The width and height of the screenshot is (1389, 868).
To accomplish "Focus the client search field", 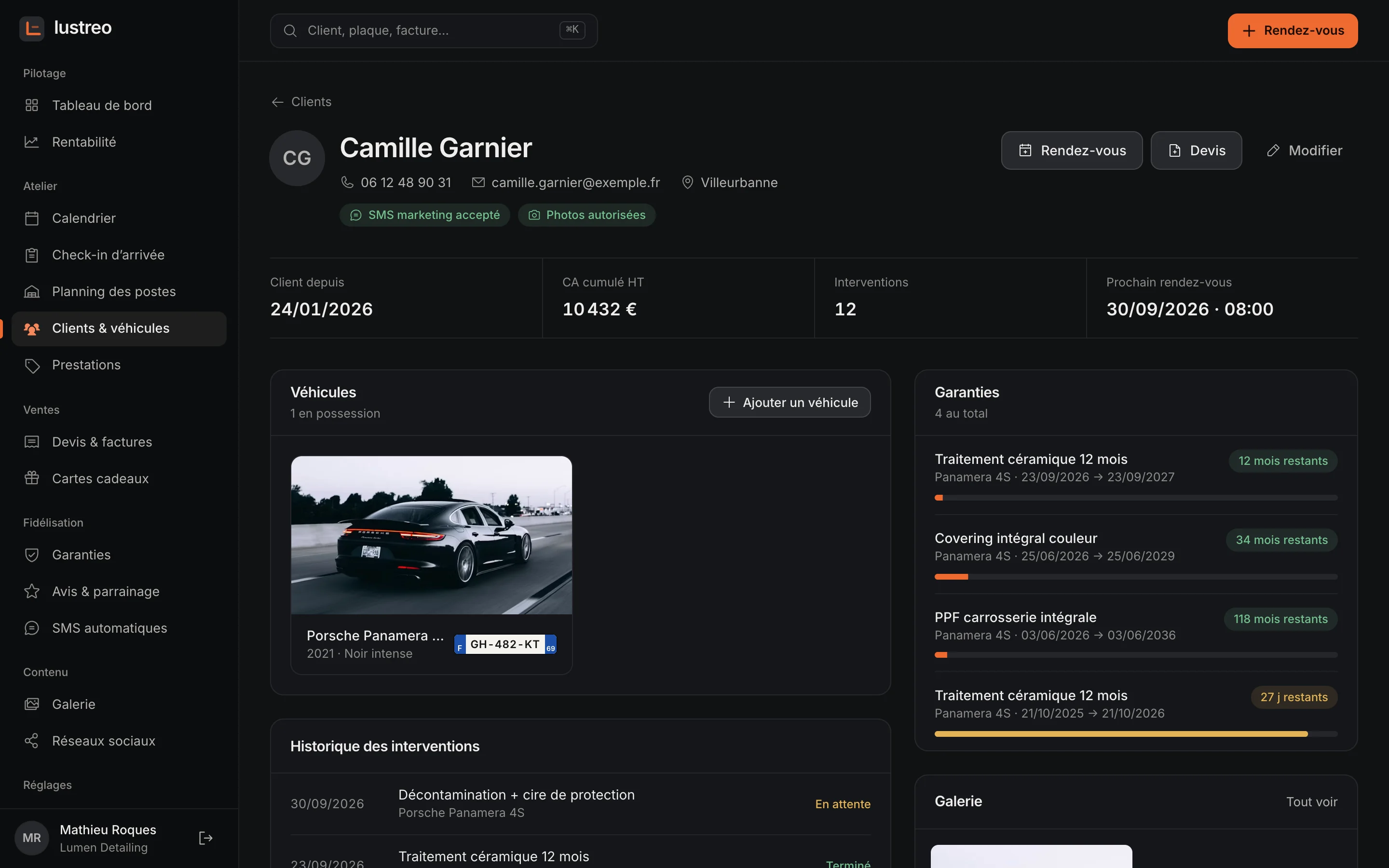I will 434,30.
